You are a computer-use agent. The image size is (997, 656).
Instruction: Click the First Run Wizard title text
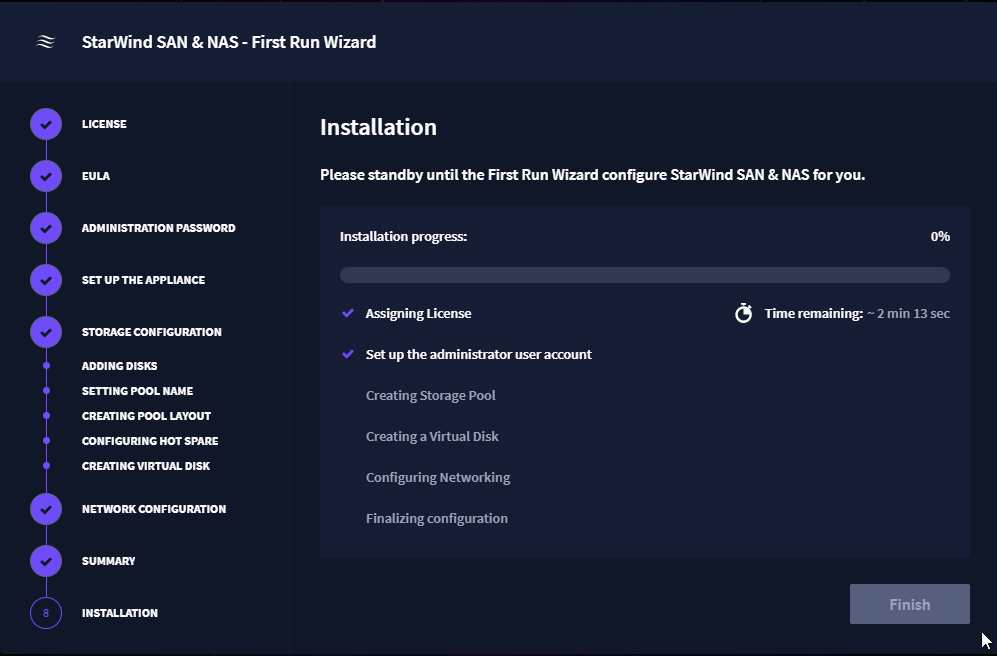pyautogui.click(x=229, y=42)
